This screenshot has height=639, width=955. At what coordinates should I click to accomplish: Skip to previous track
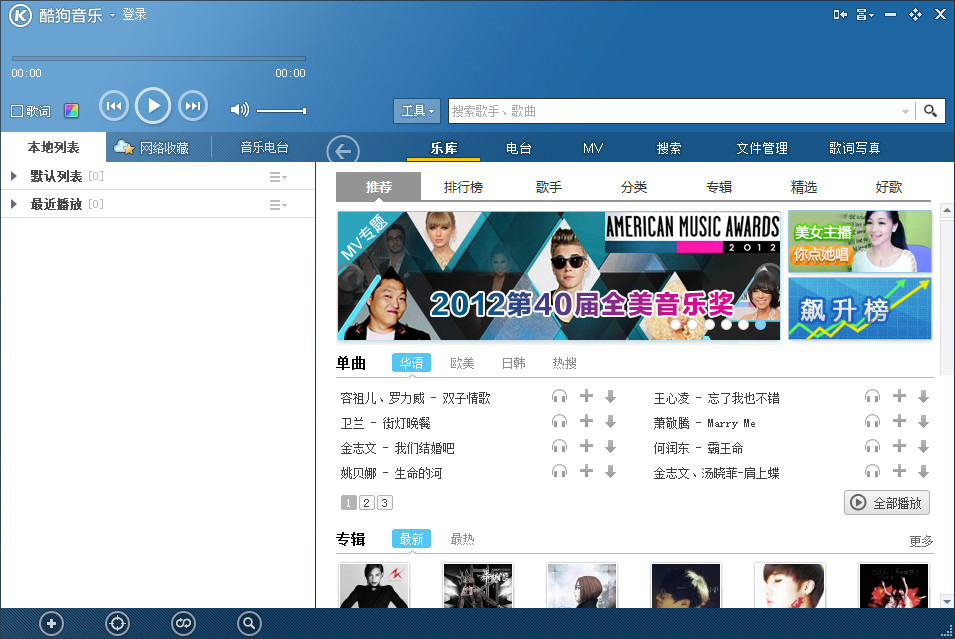point(114,106)
